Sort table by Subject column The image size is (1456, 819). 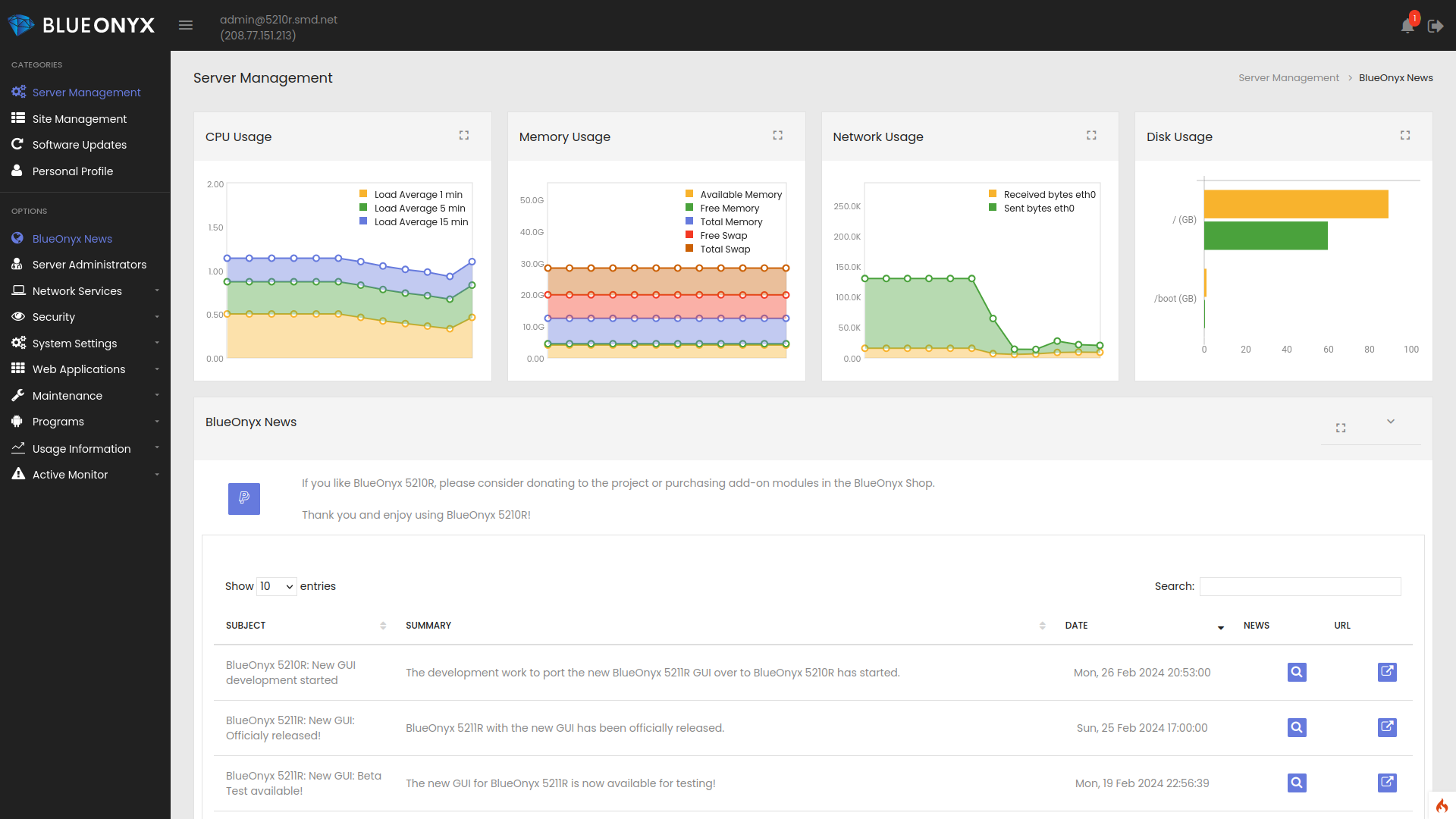[306, 626]
